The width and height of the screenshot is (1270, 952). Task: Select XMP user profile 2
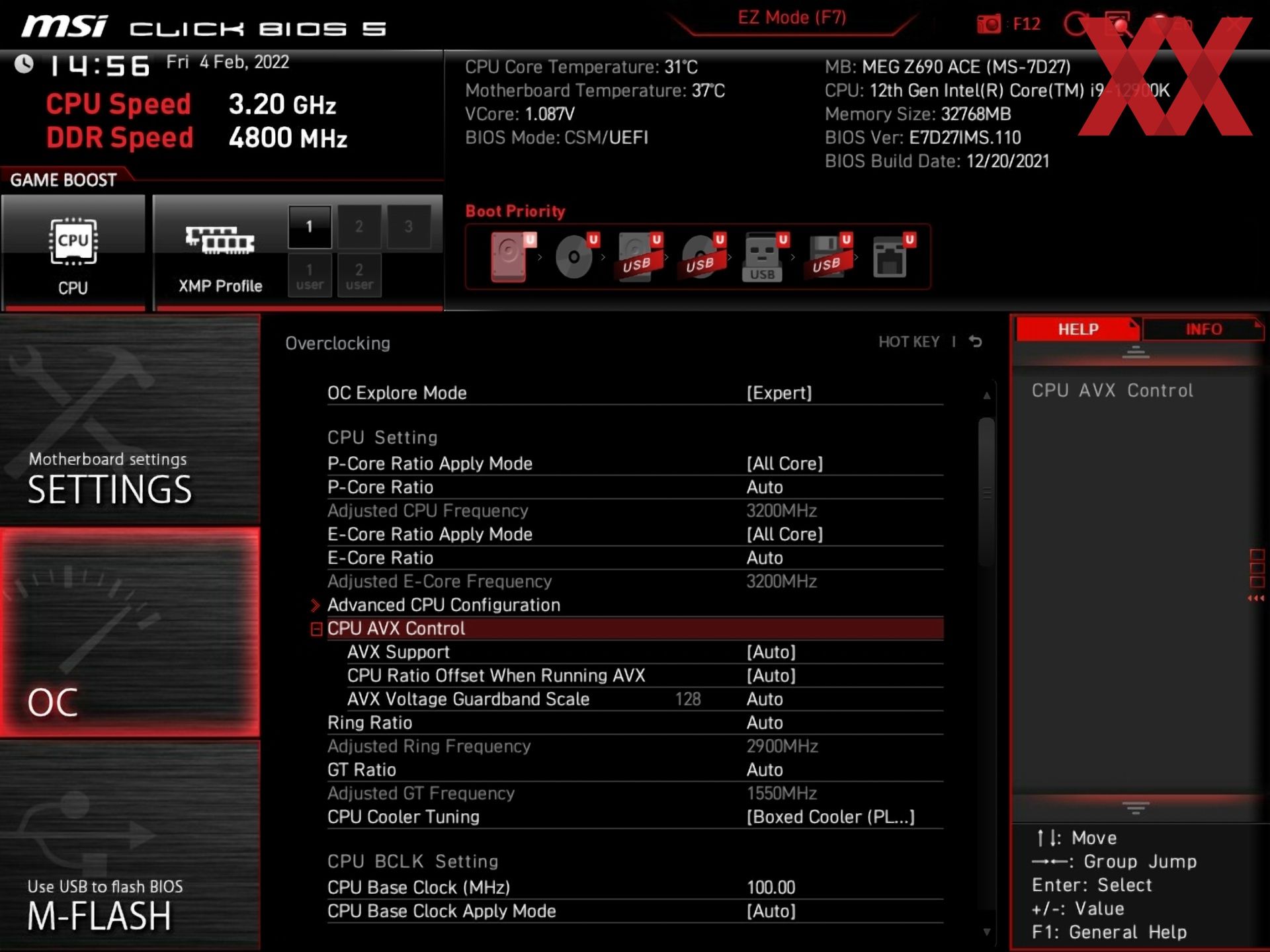pos(359,276)
